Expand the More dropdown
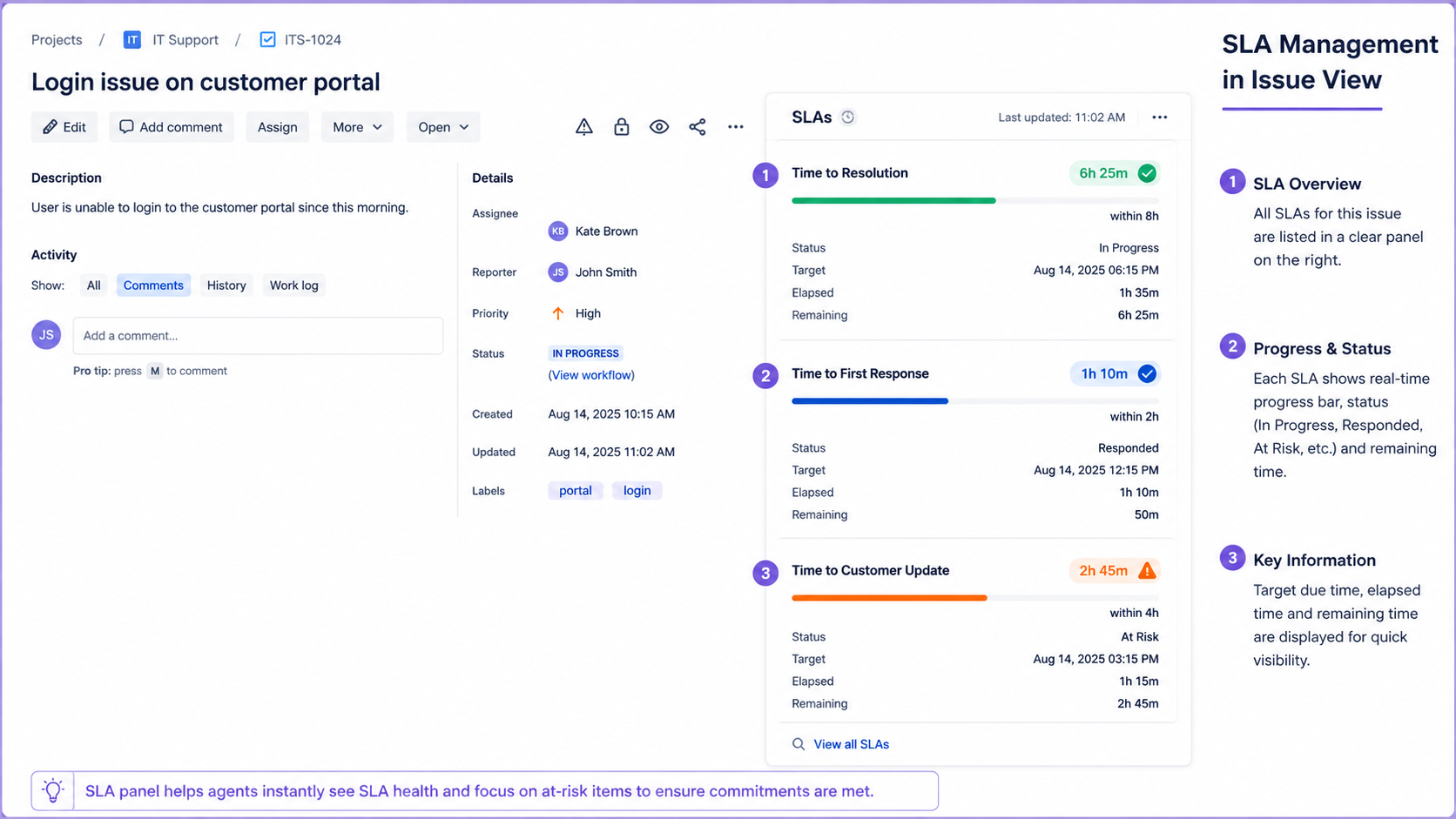 coord(357,127)
